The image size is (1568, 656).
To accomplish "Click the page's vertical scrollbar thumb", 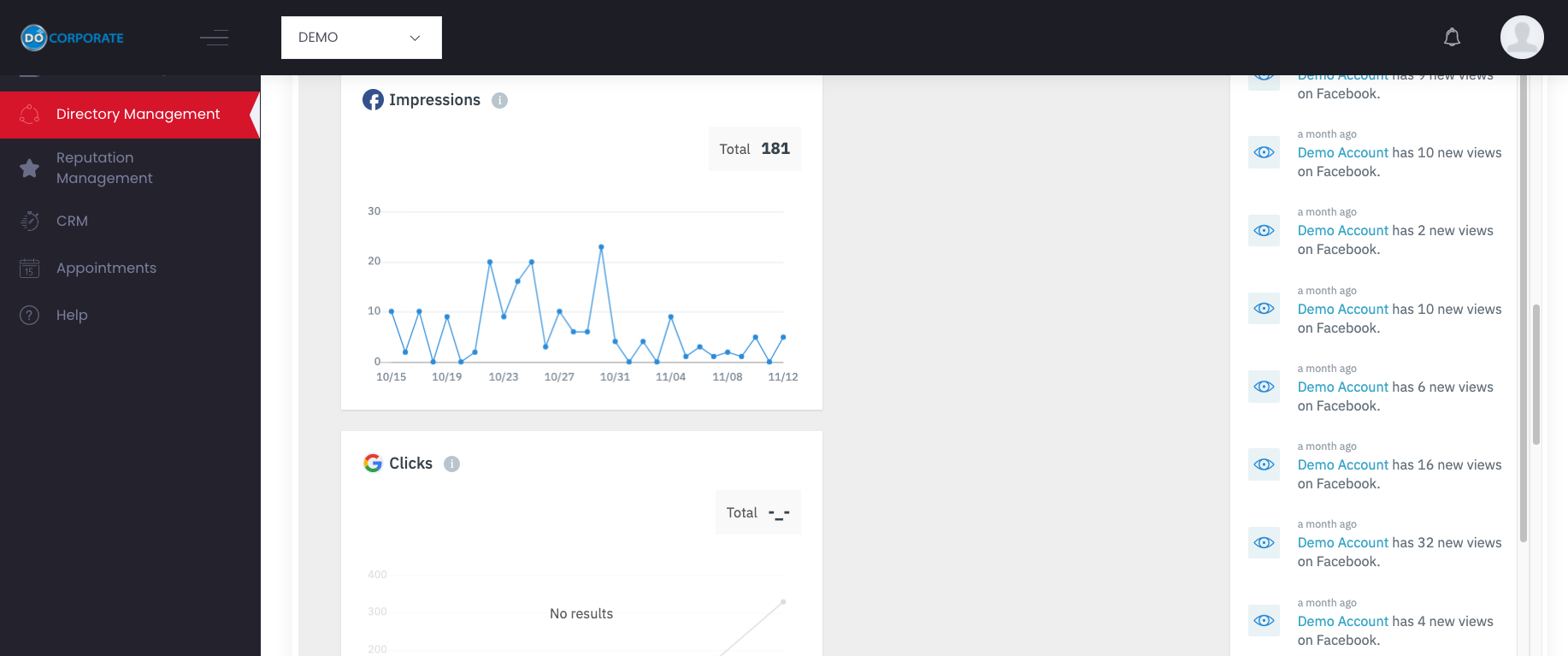I will tap(1536, 375).
